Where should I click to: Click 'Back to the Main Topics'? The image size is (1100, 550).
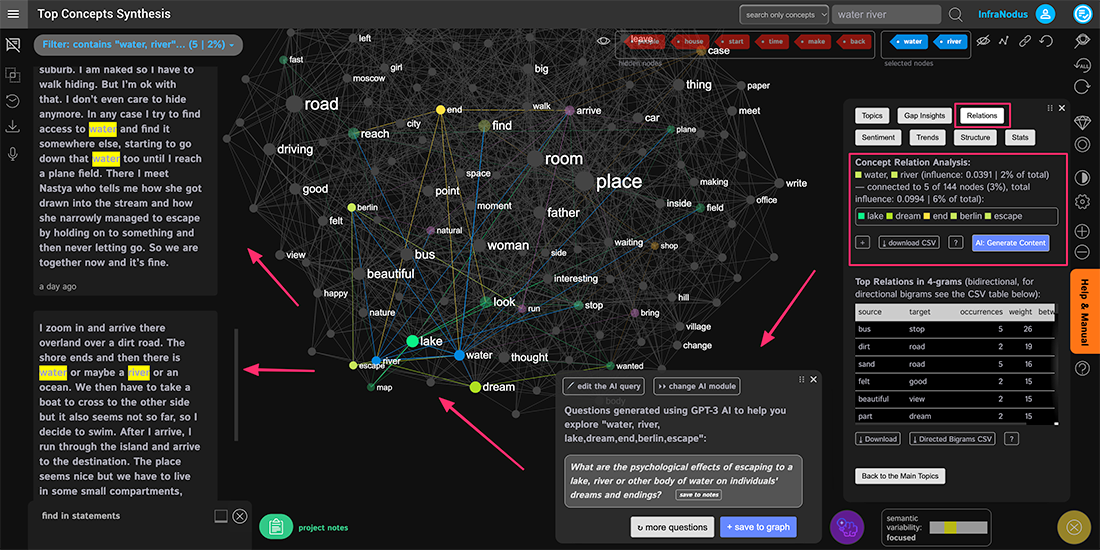pos(901,476)
